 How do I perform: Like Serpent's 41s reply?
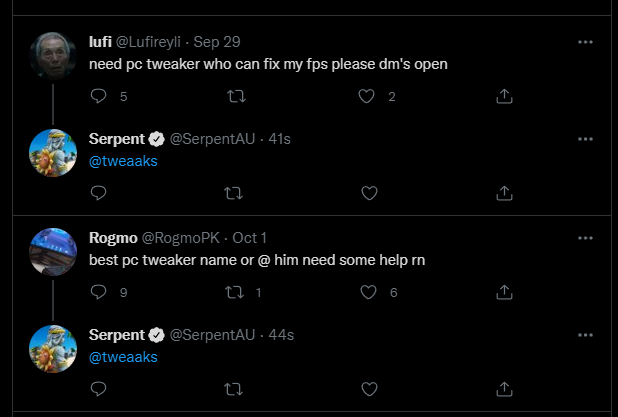tap(368, 193)
